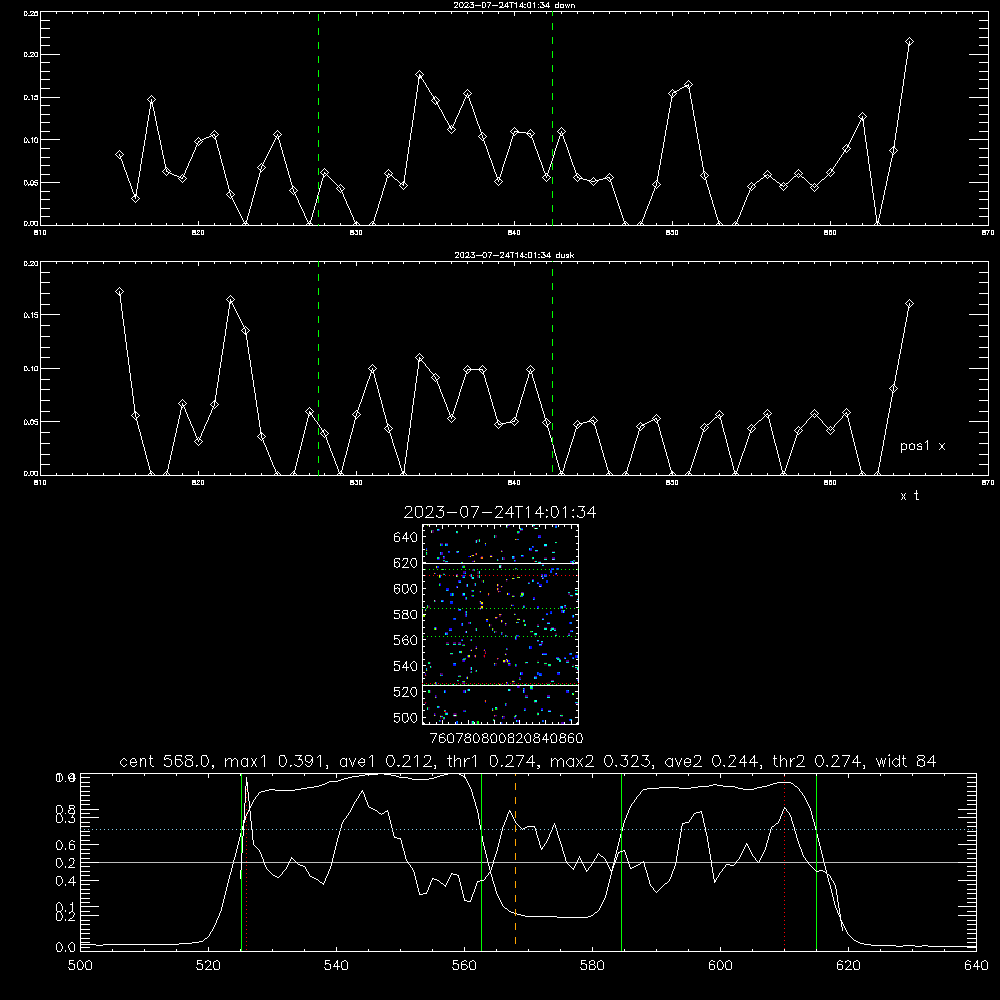Screen dimensions: 1000x1000
Task: Click the left green dashed line in dawn plot
Action: coord(318,118)
